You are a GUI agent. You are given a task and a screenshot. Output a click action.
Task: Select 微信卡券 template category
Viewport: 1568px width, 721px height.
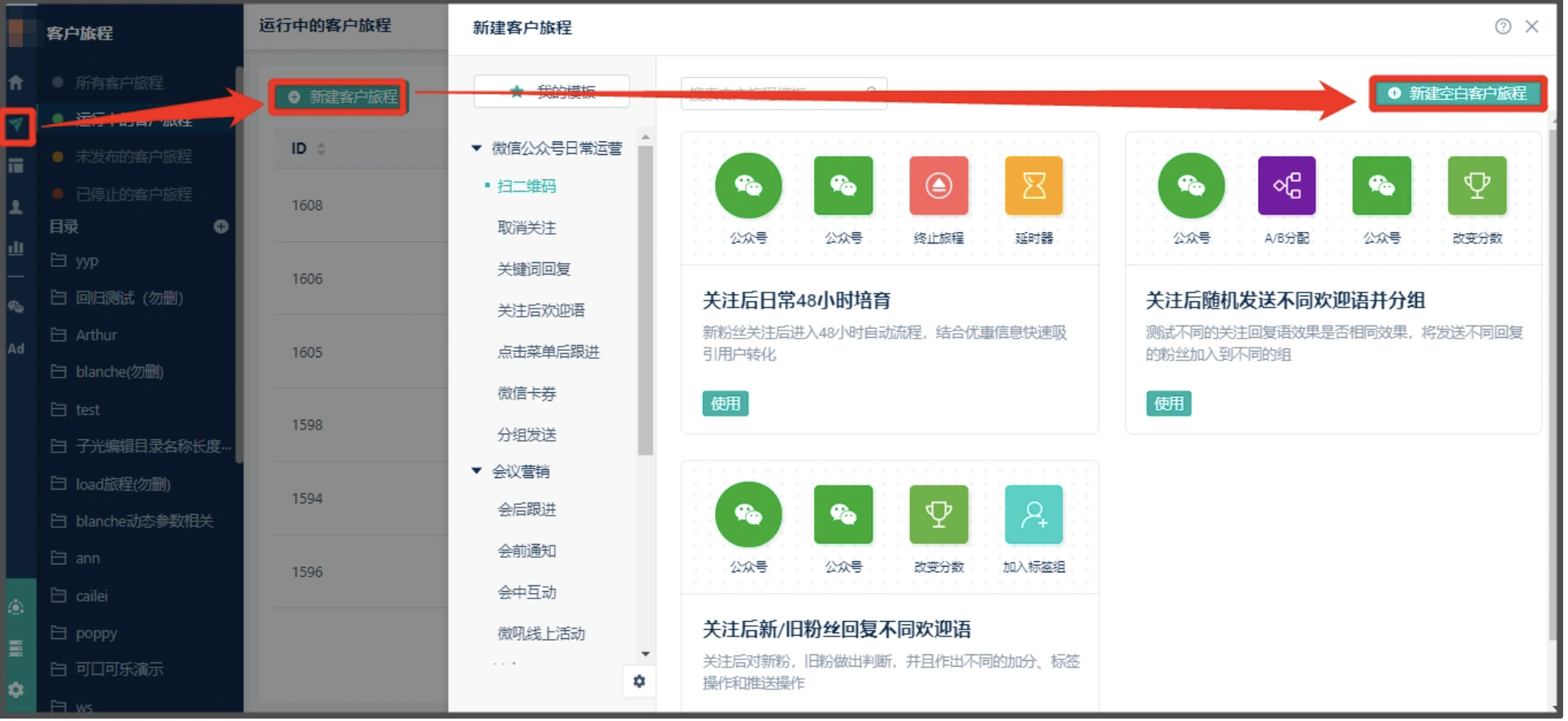pos(528,393)
